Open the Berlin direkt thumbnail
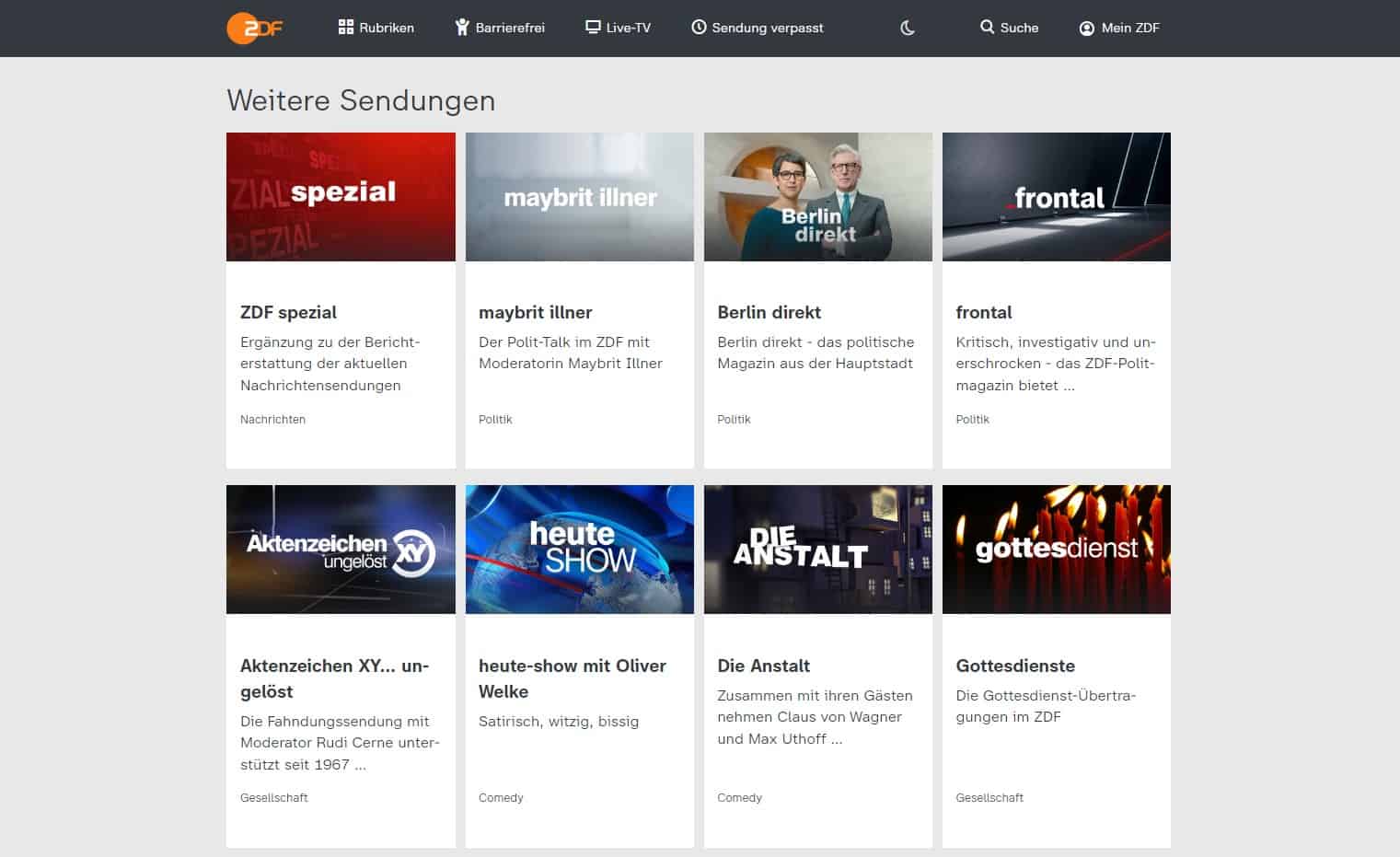 tap(818, 197)
